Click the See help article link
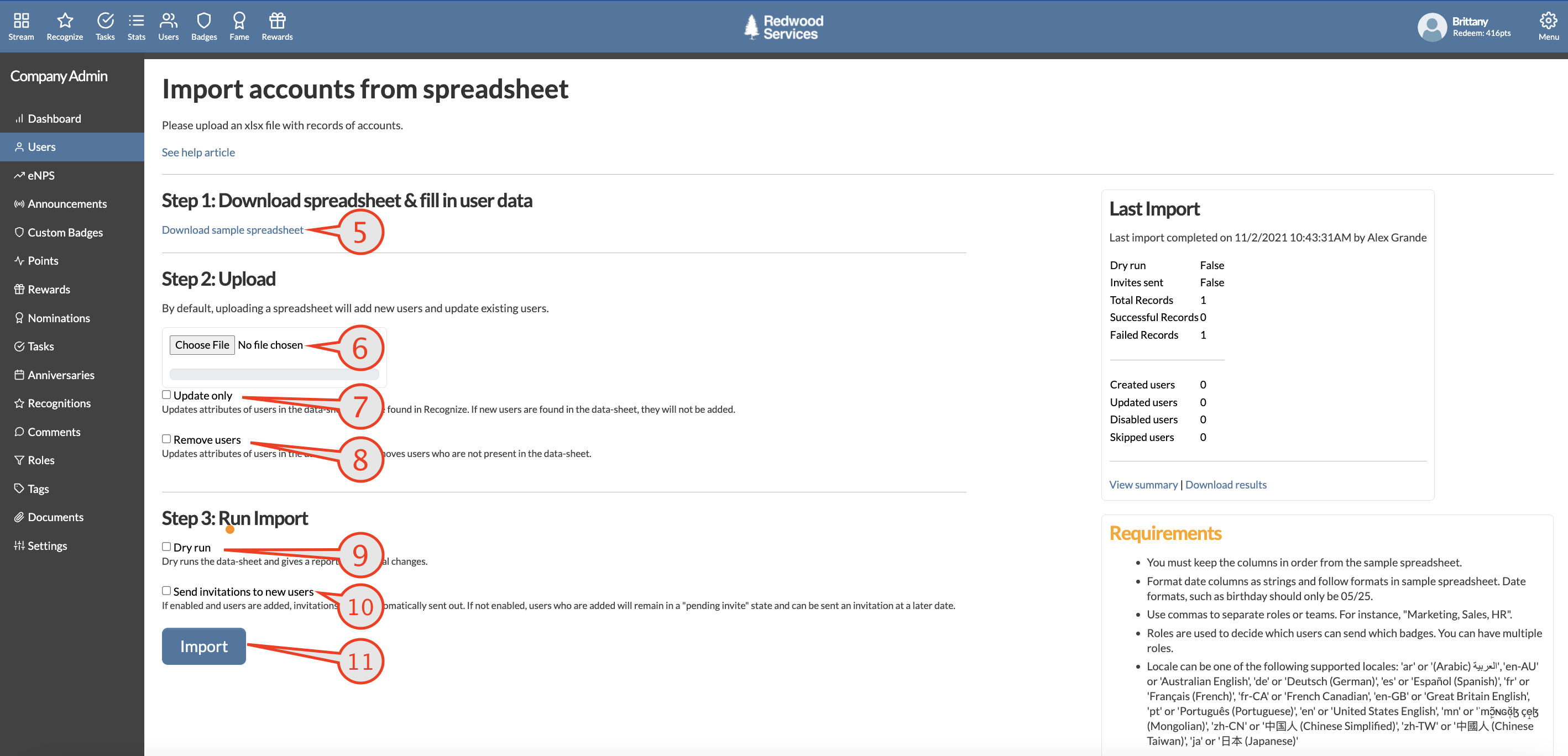The height and width of the screenshot is (756, 1568). tap(198, 152)
